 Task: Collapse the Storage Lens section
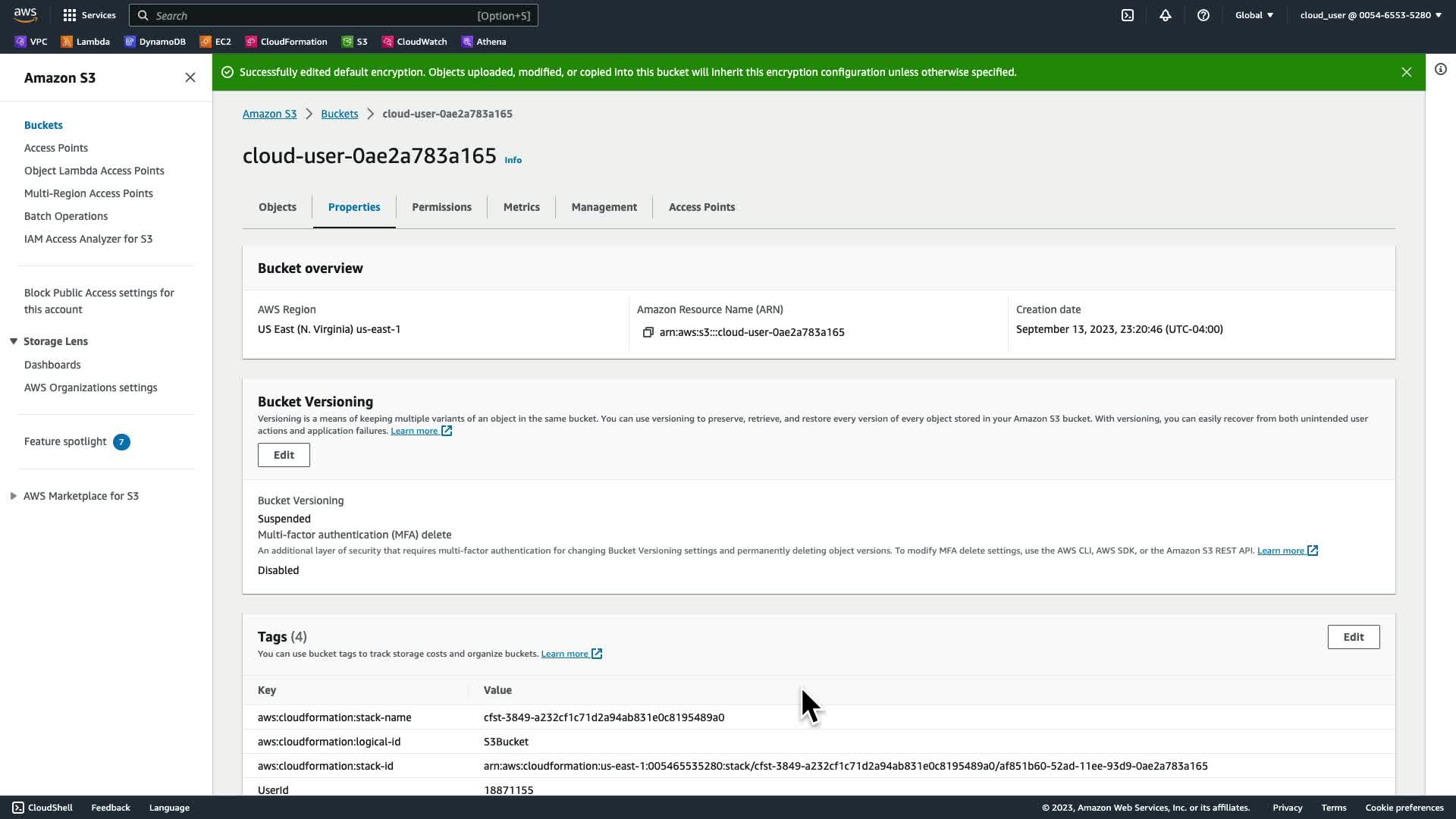14,341
